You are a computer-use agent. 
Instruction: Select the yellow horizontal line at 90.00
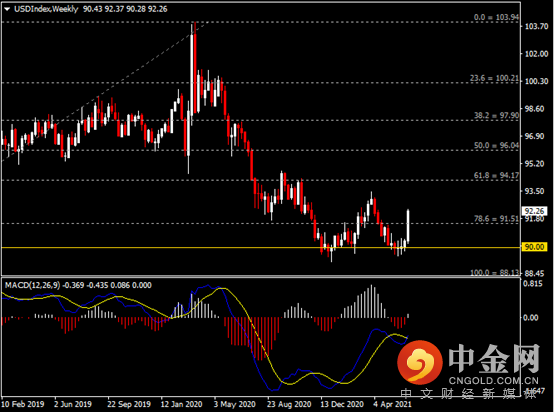coord(261,247)
